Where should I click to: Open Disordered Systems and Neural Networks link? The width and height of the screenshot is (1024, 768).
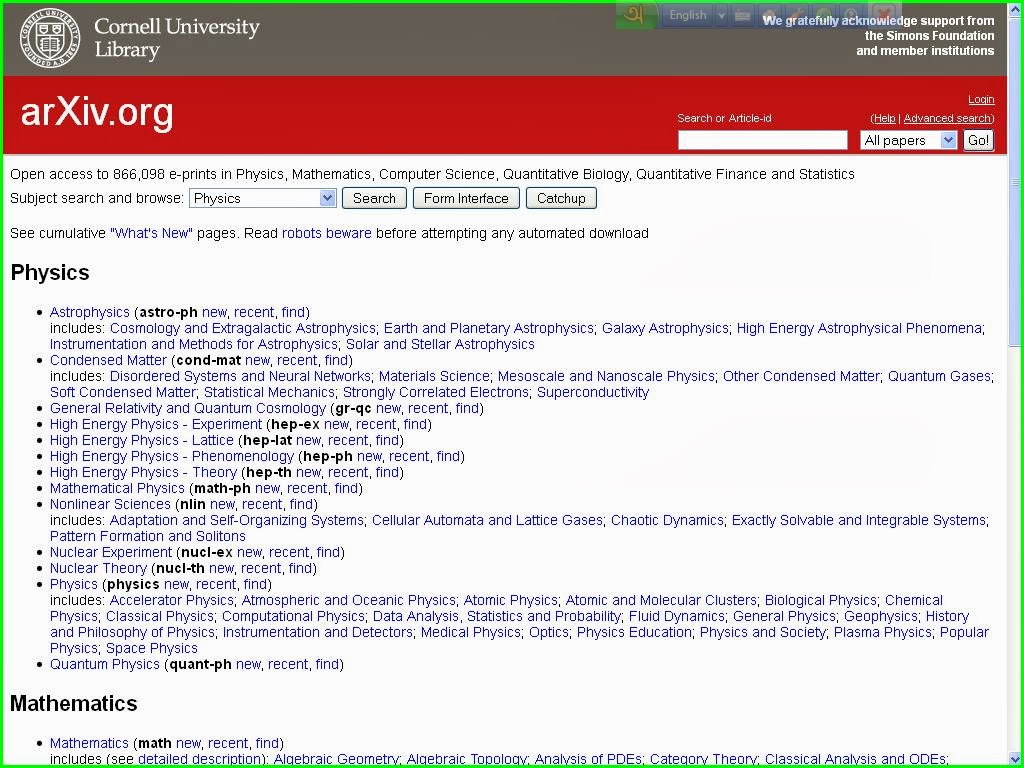point(240,376)
